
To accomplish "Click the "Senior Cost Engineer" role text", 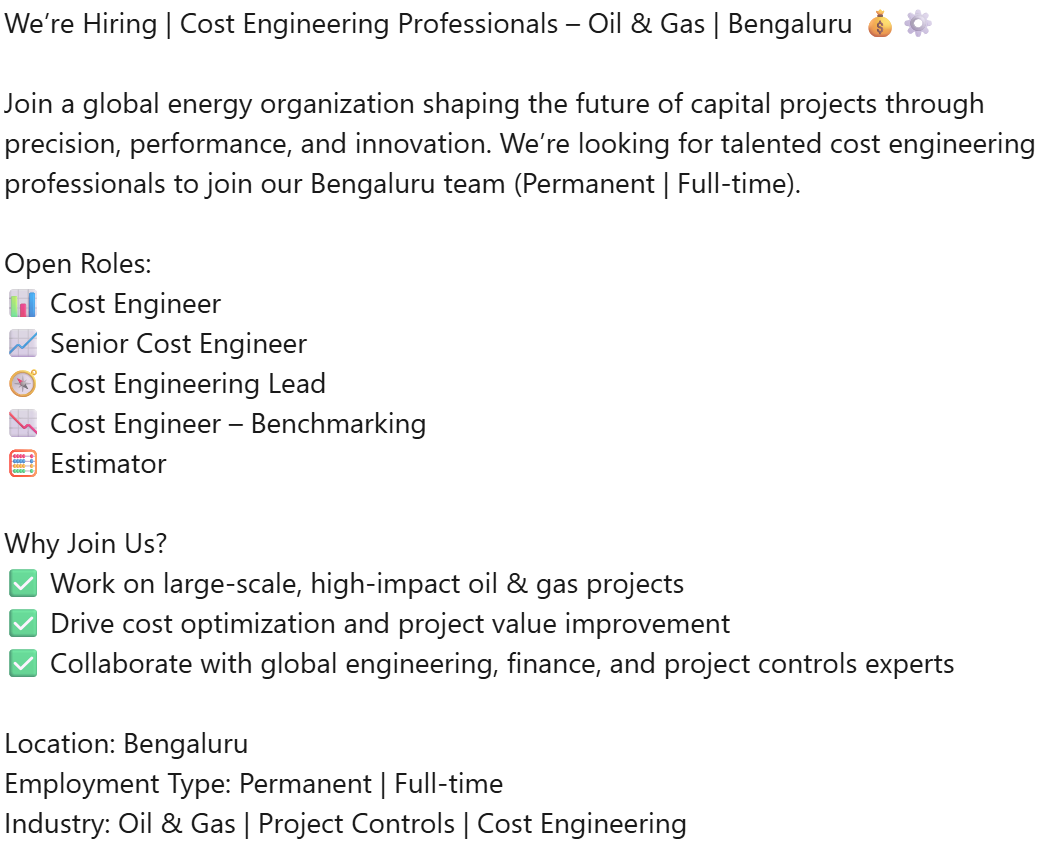I will point(179,344).
